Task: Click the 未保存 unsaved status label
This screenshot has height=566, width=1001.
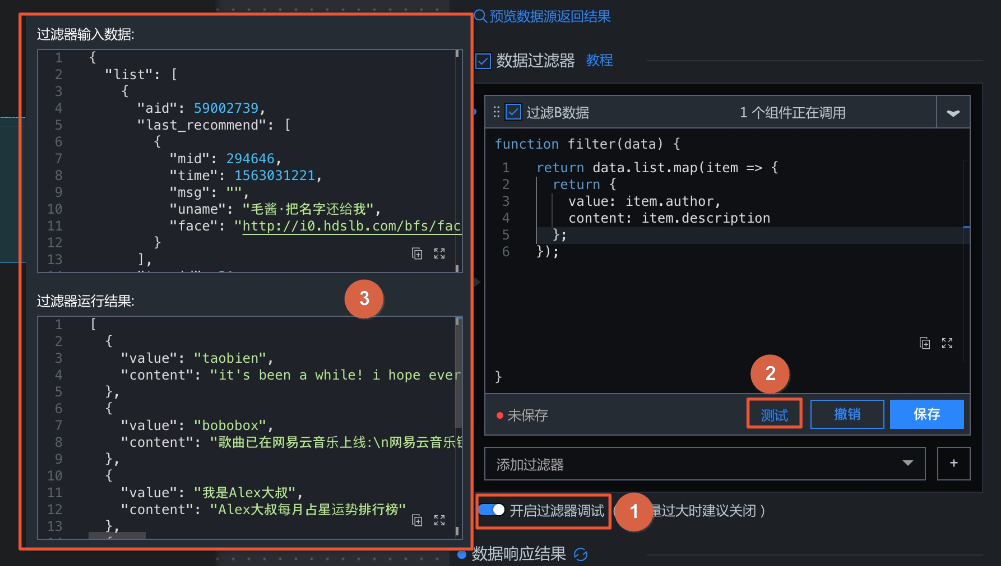Action: pyautogui.click(x=527, y=415)
